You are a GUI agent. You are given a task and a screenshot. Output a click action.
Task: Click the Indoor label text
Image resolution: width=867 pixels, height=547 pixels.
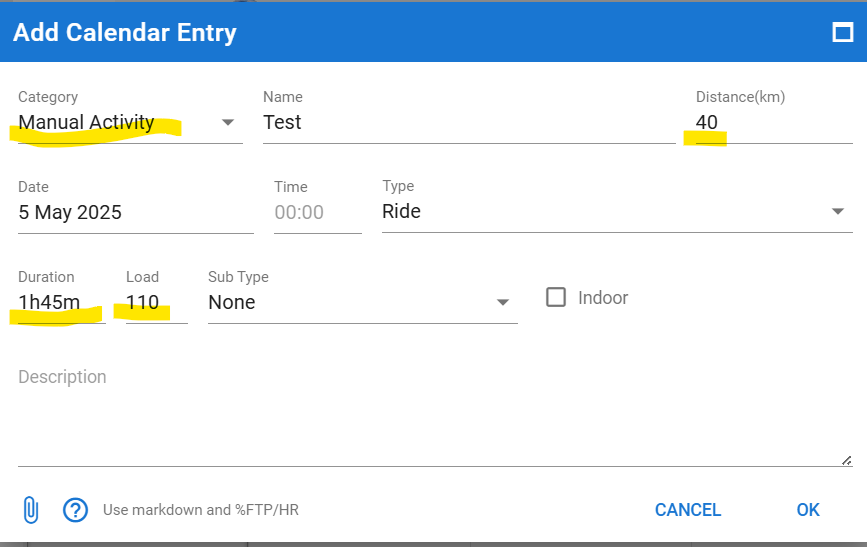click(603, 298)
